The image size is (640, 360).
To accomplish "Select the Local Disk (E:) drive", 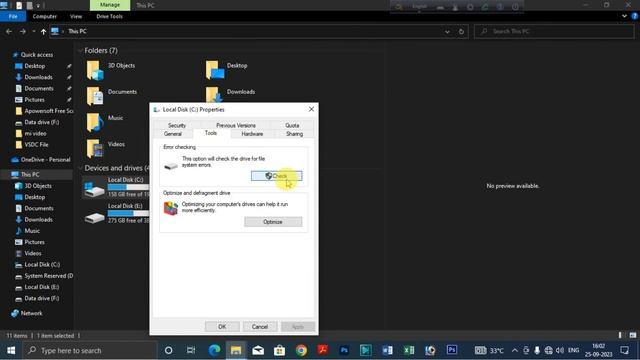I will [116, 213].
